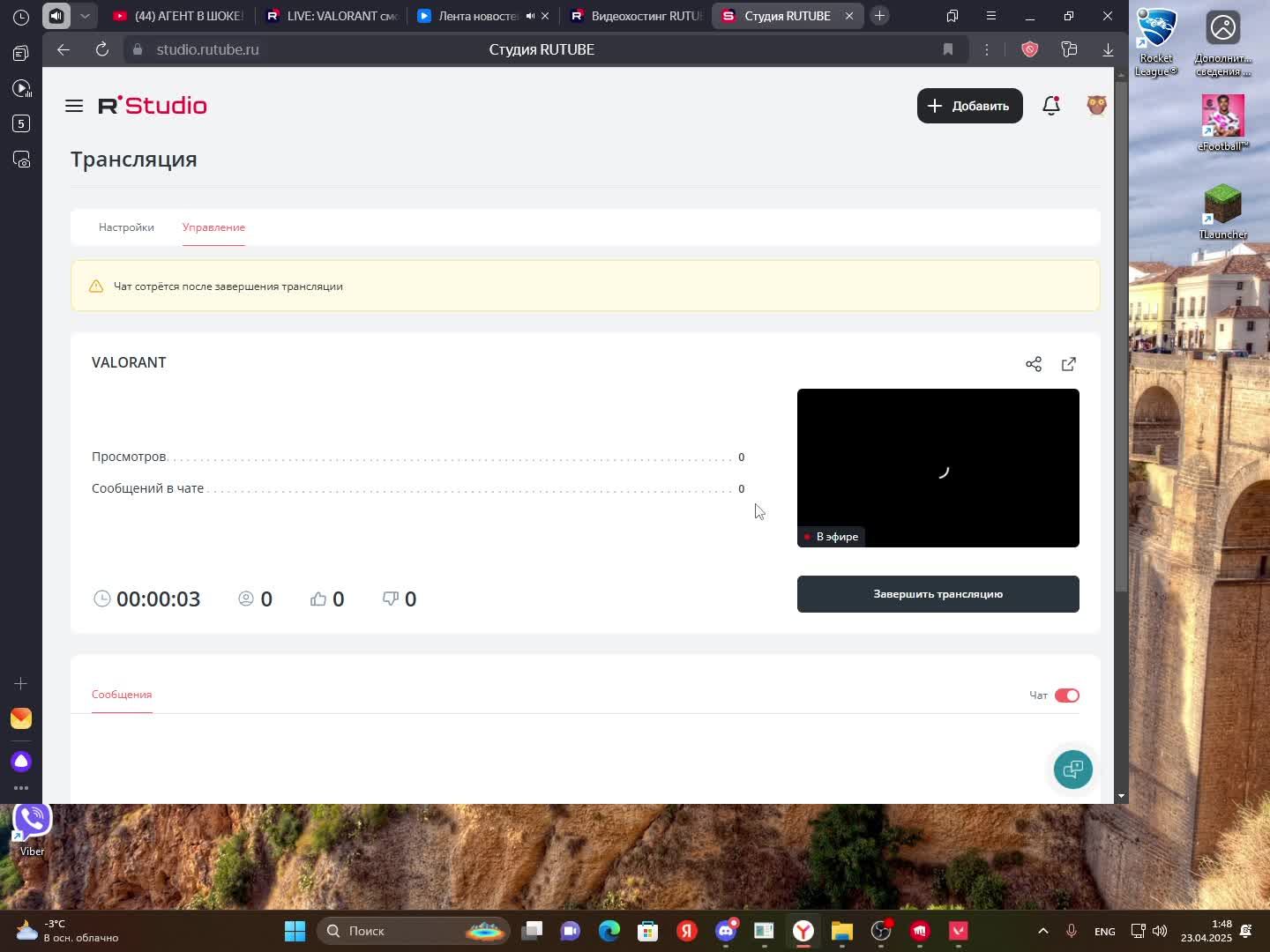Open File Explorer from the taskbar
Image resolution: width=1270 pixels, height=952 pixels.
842,931
